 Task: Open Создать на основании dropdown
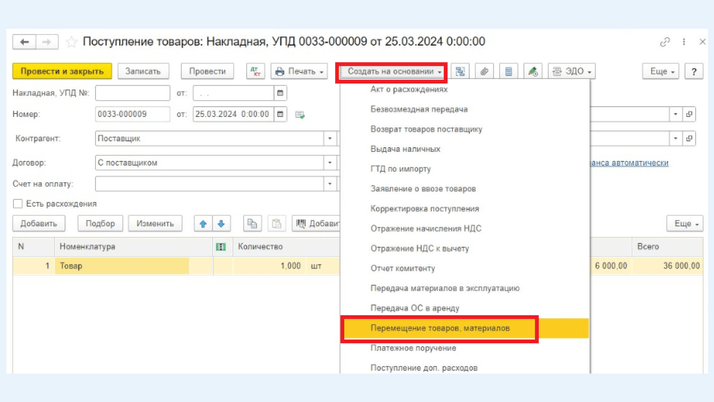pos(392,71)
